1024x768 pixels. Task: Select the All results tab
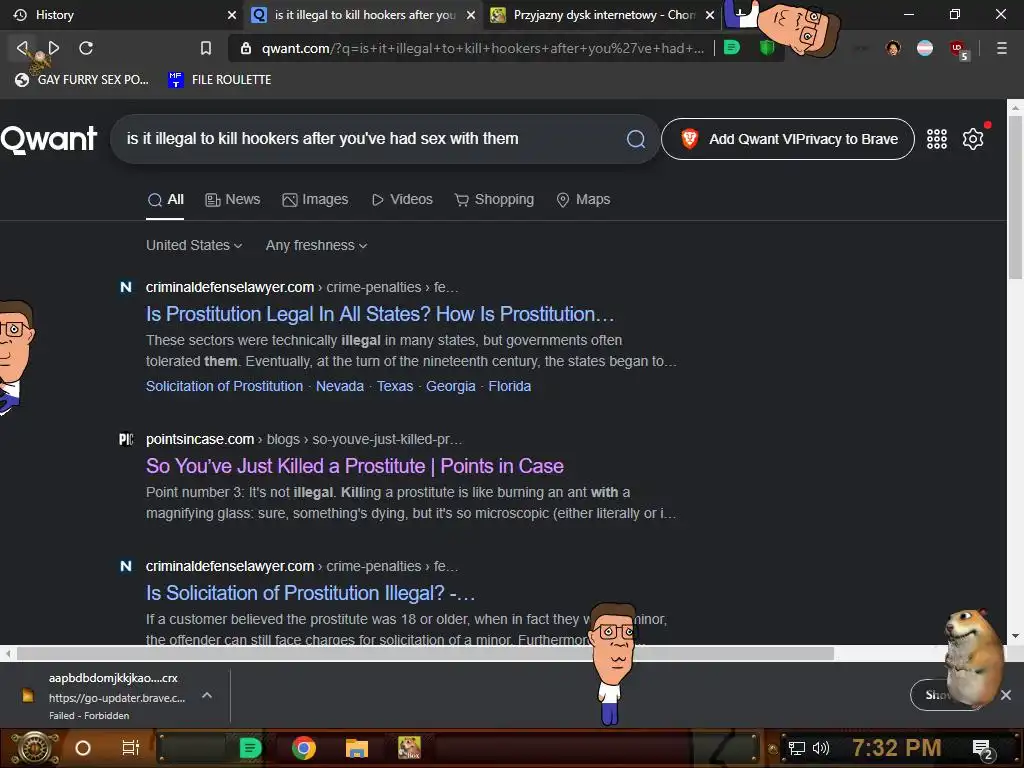coord(165,200)
